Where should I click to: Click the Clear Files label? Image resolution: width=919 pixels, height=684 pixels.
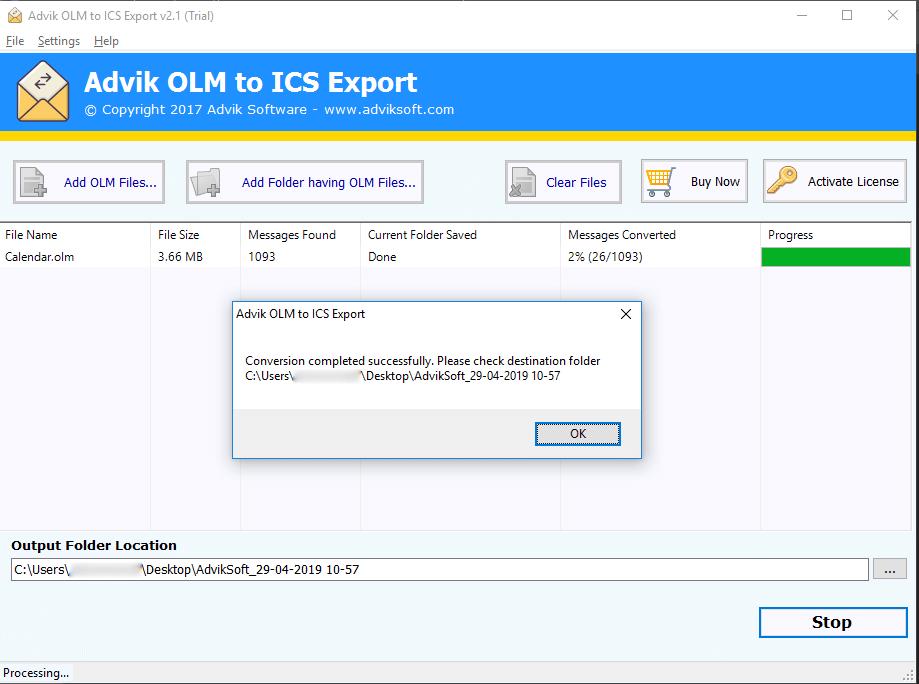tap(576, 182)
